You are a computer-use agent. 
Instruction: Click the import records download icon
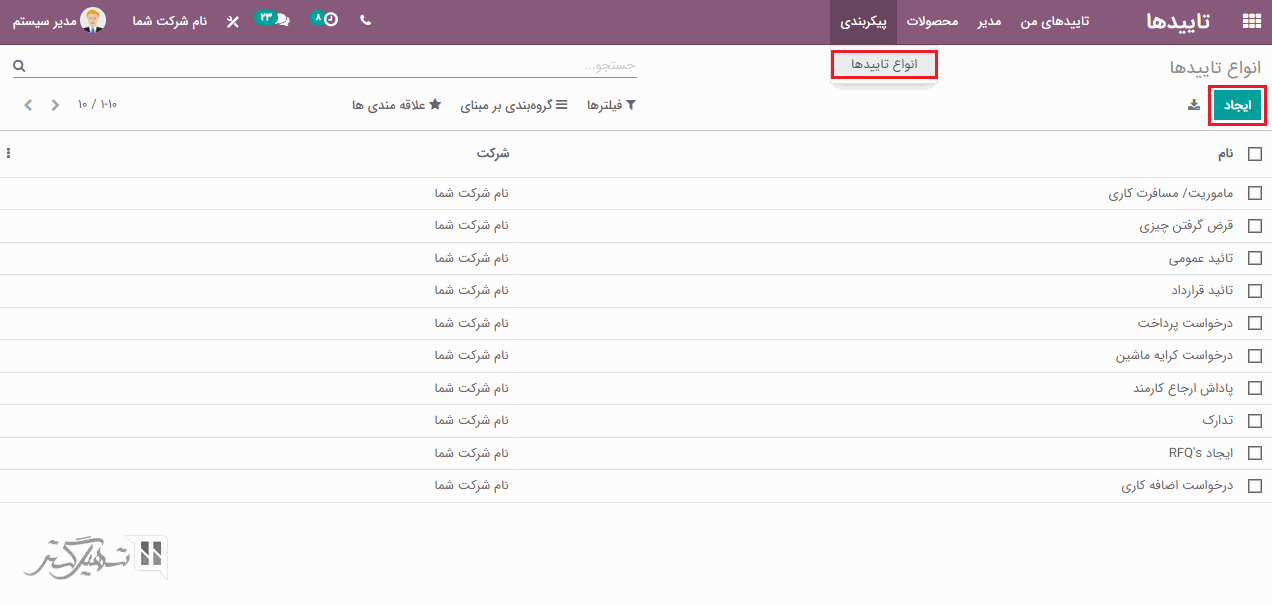tap(1193, 105)
